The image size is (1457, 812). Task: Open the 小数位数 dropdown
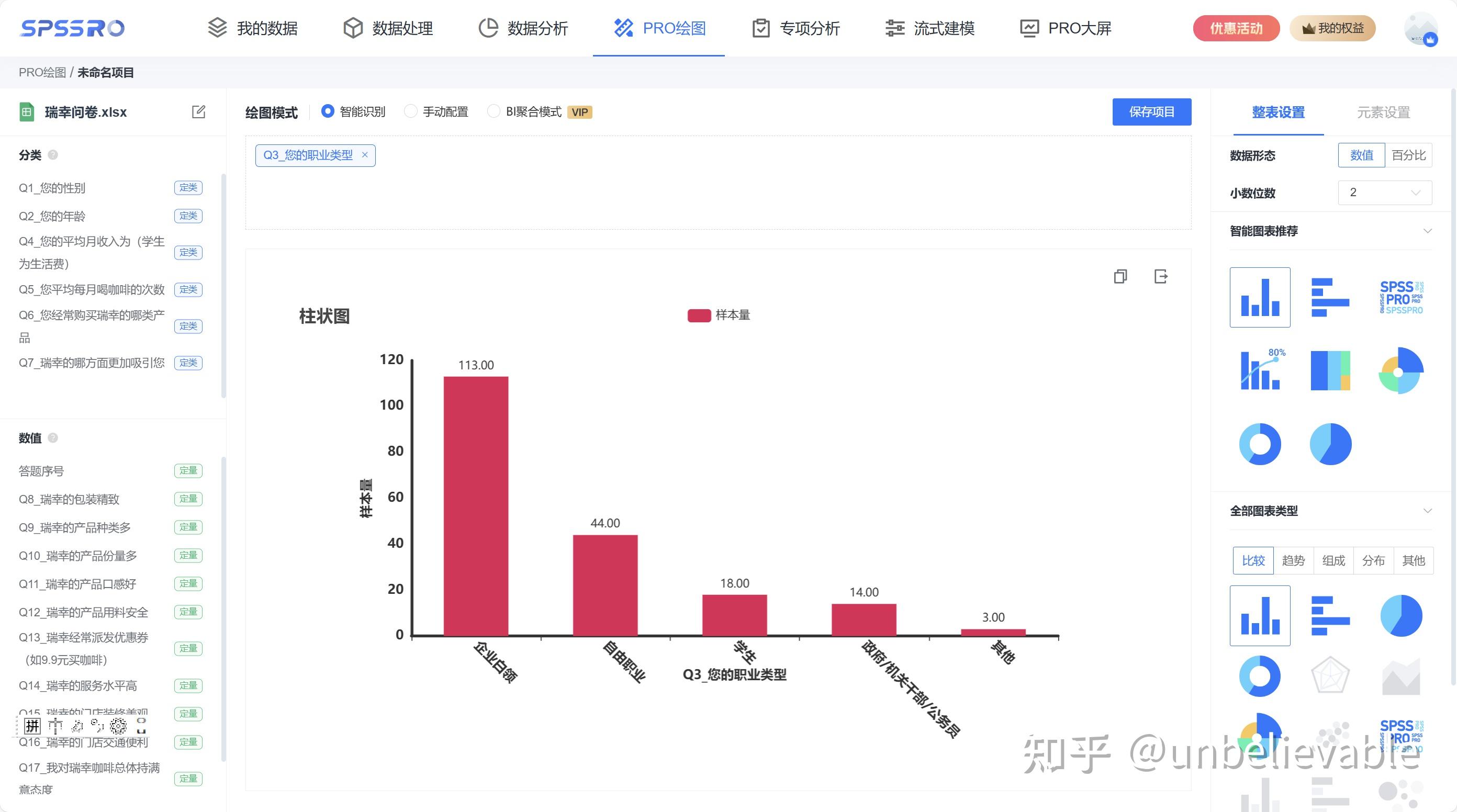coord(1384,193)
